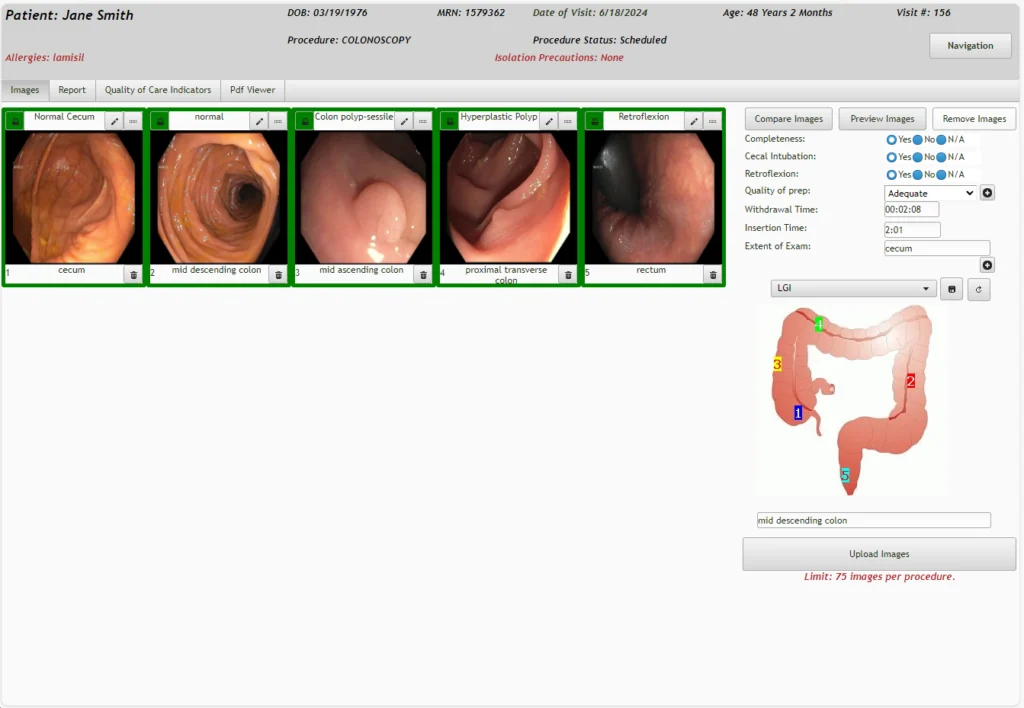Open the Quality of prep dropdown
This screenshot has height=708, width=1024.
click(929, 191)
